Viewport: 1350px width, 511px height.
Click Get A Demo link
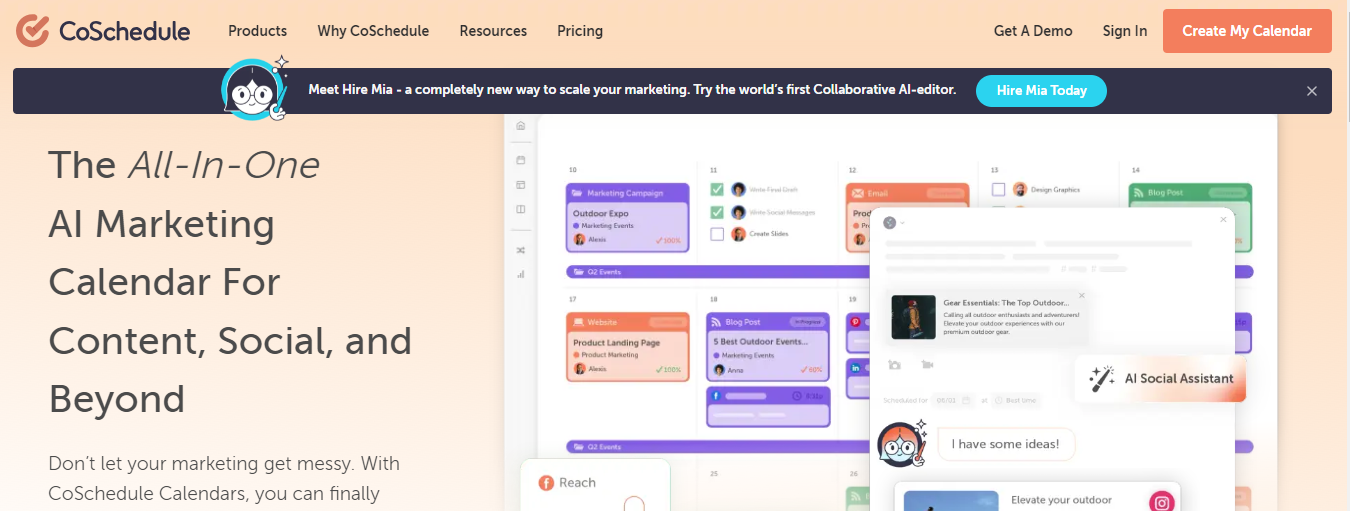(x=1033, y=31)
